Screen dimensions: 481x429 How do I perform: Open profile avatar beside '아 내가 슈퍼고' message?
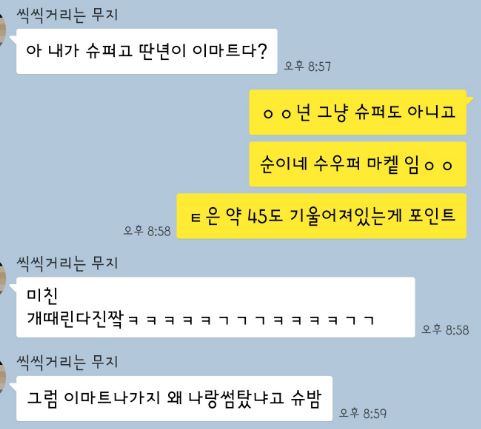(3, 30)
